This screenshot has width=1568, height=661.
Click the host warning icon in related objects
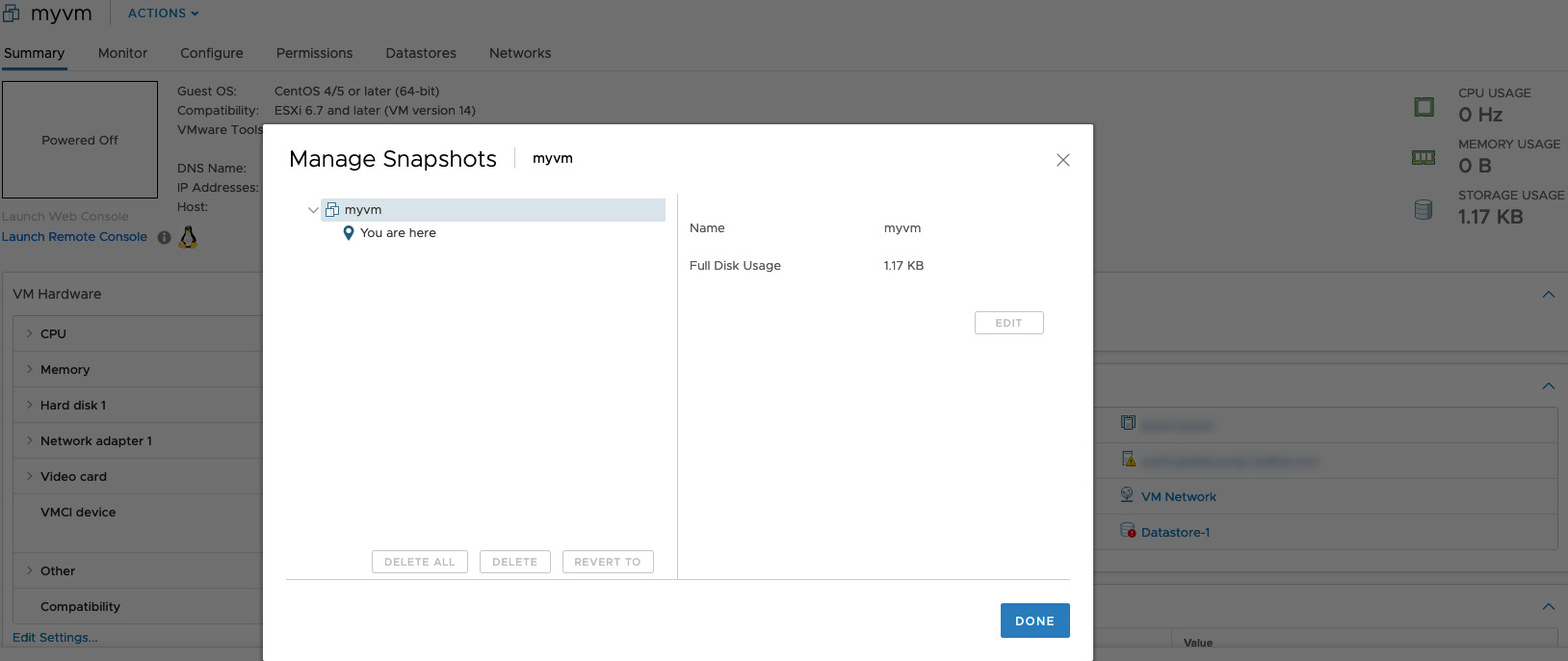[x=1129, y=460]
